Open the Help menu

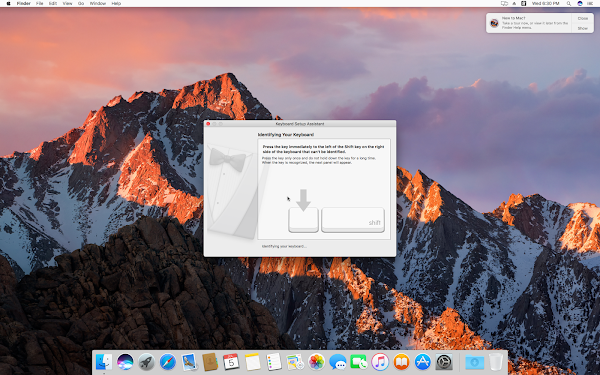[x=116, y=3]
